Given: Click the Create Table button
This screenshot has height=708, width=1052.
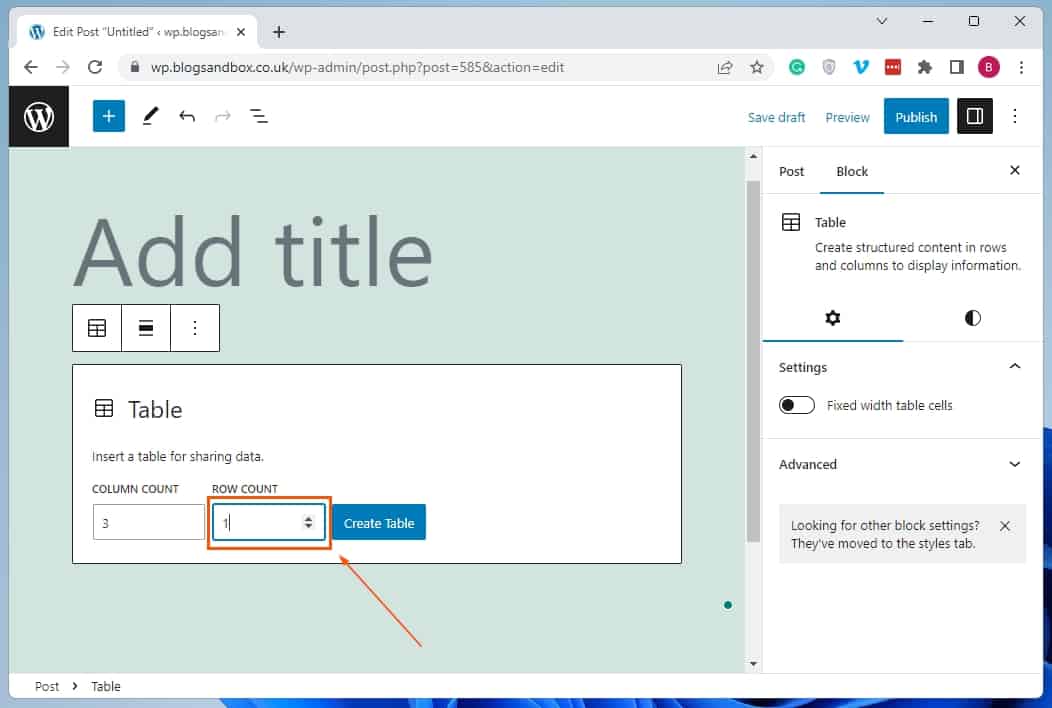Looking at the screenshot, I should coord(379,523).
